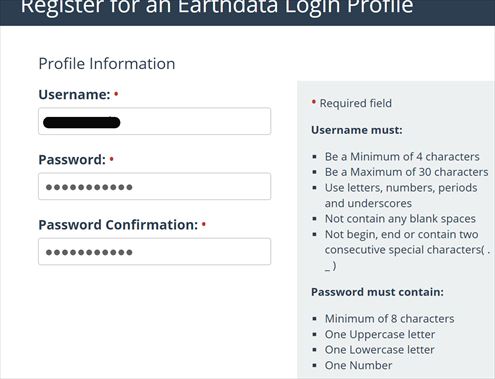495x379 pixels.
Task: Click 'Minimum of 8 characters' requirement
Action: point(389,319)
